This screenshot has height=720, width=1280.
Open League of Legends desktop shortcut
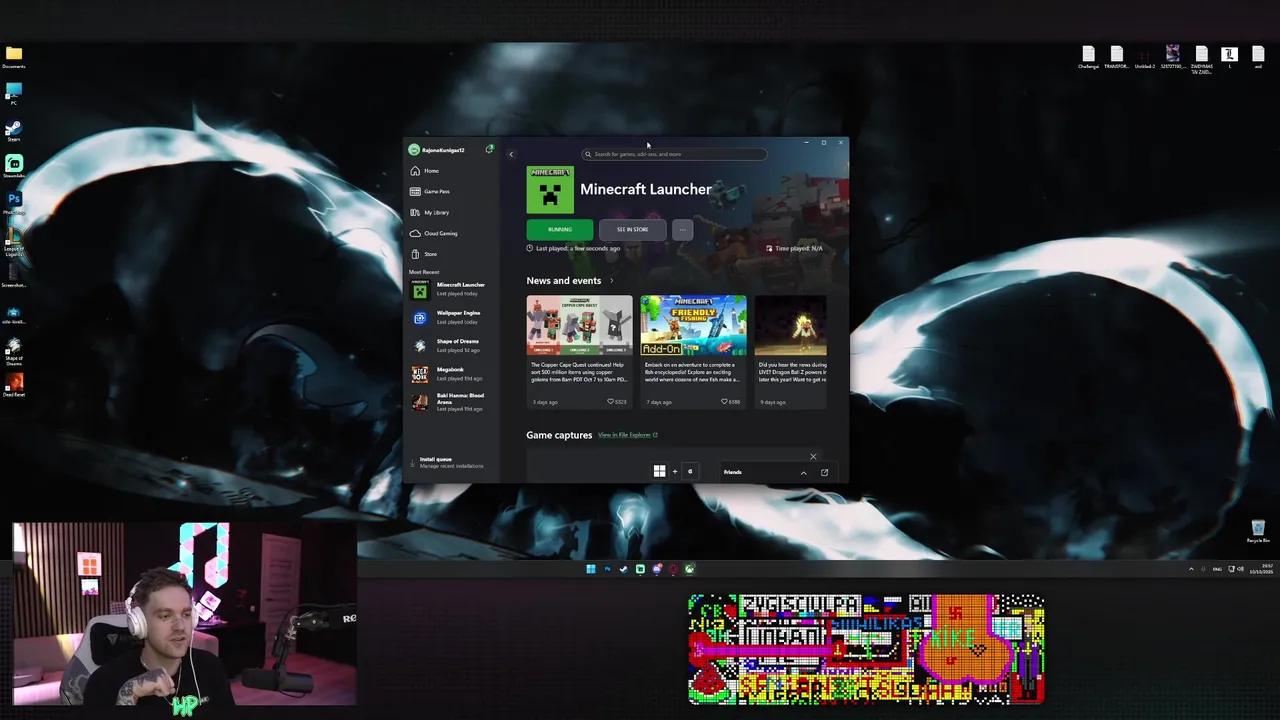[x=14, y=241]
